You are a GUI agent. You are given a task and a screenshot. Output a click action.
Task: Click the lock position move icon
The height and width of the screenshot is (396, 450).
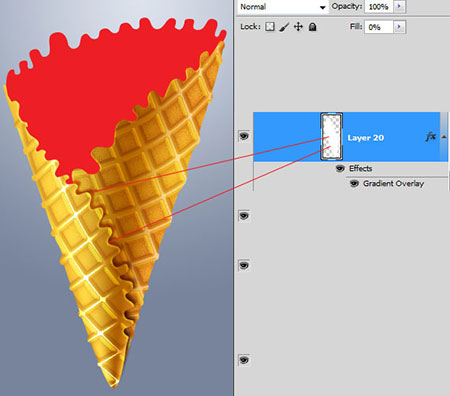[298, 27]
